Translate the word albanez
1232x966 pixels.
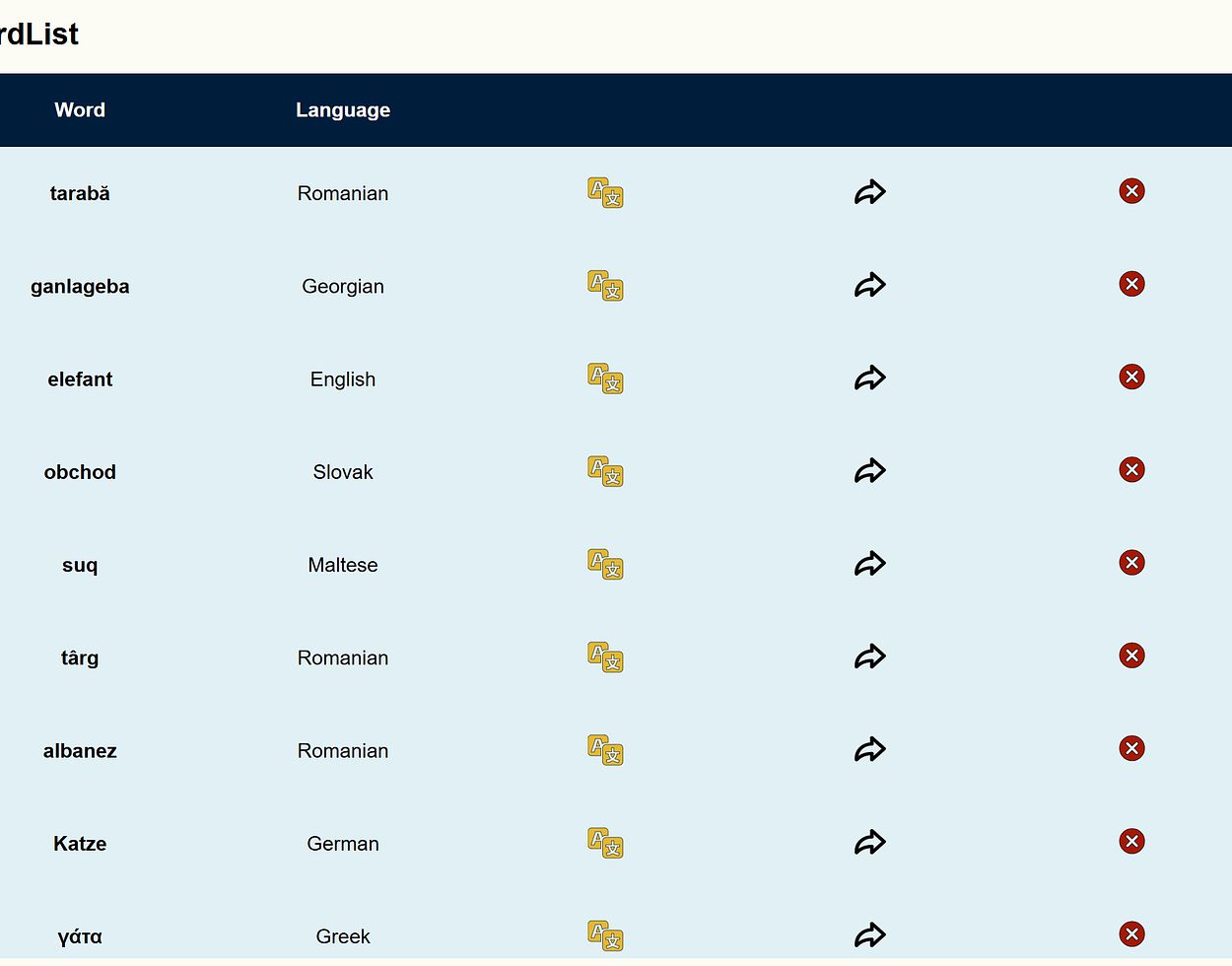[605, 750]
